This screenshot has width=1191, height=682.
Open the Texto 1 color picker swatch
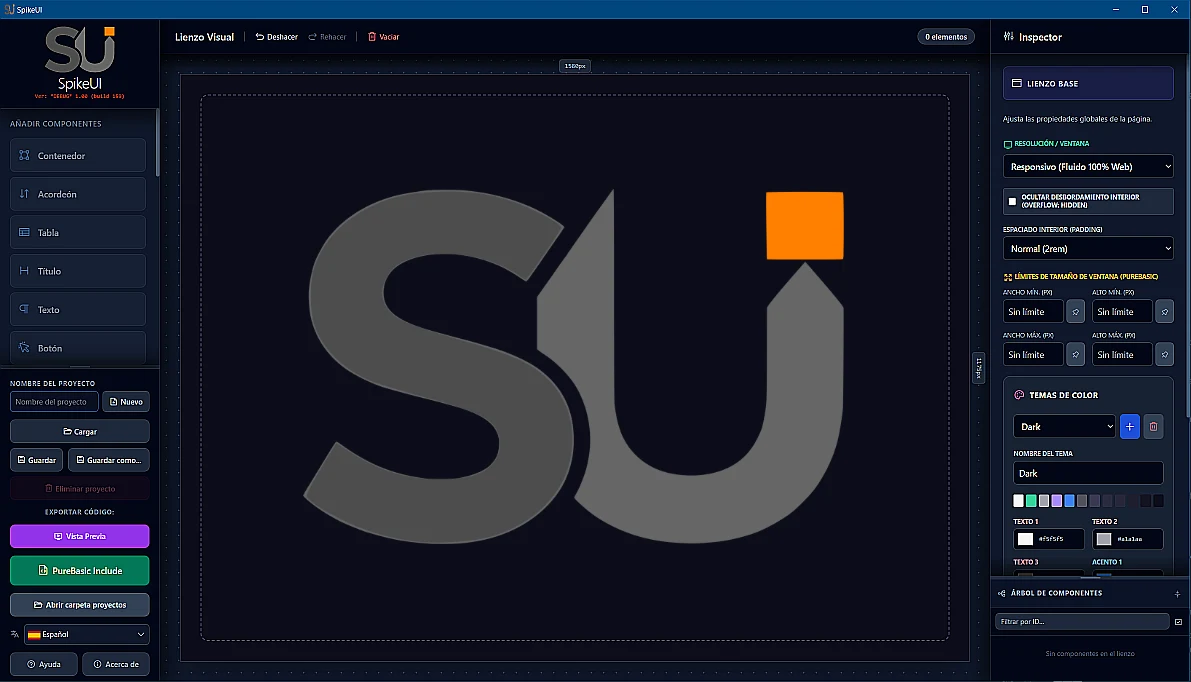click(x=1025, y=539)
